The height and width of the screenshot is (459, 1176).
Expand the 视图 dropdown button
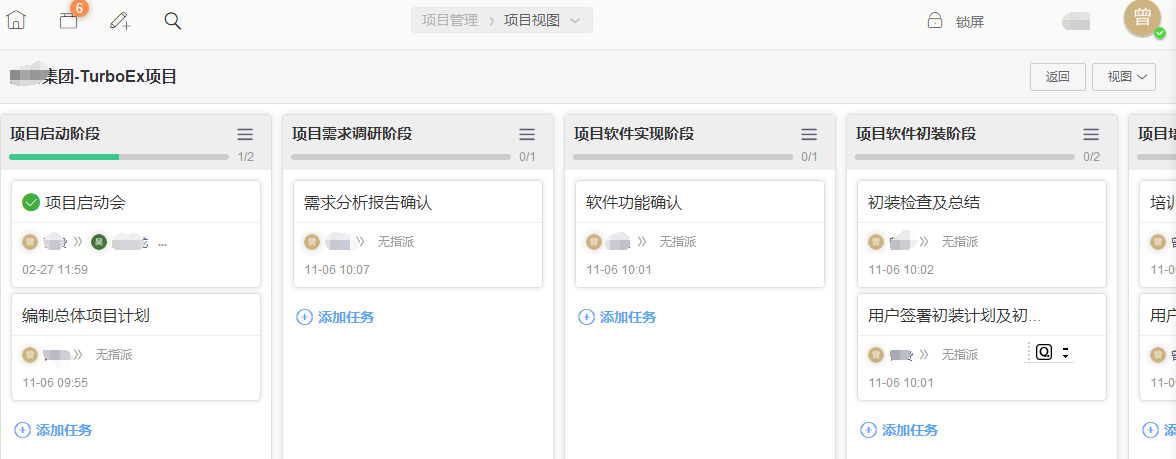1124,77
